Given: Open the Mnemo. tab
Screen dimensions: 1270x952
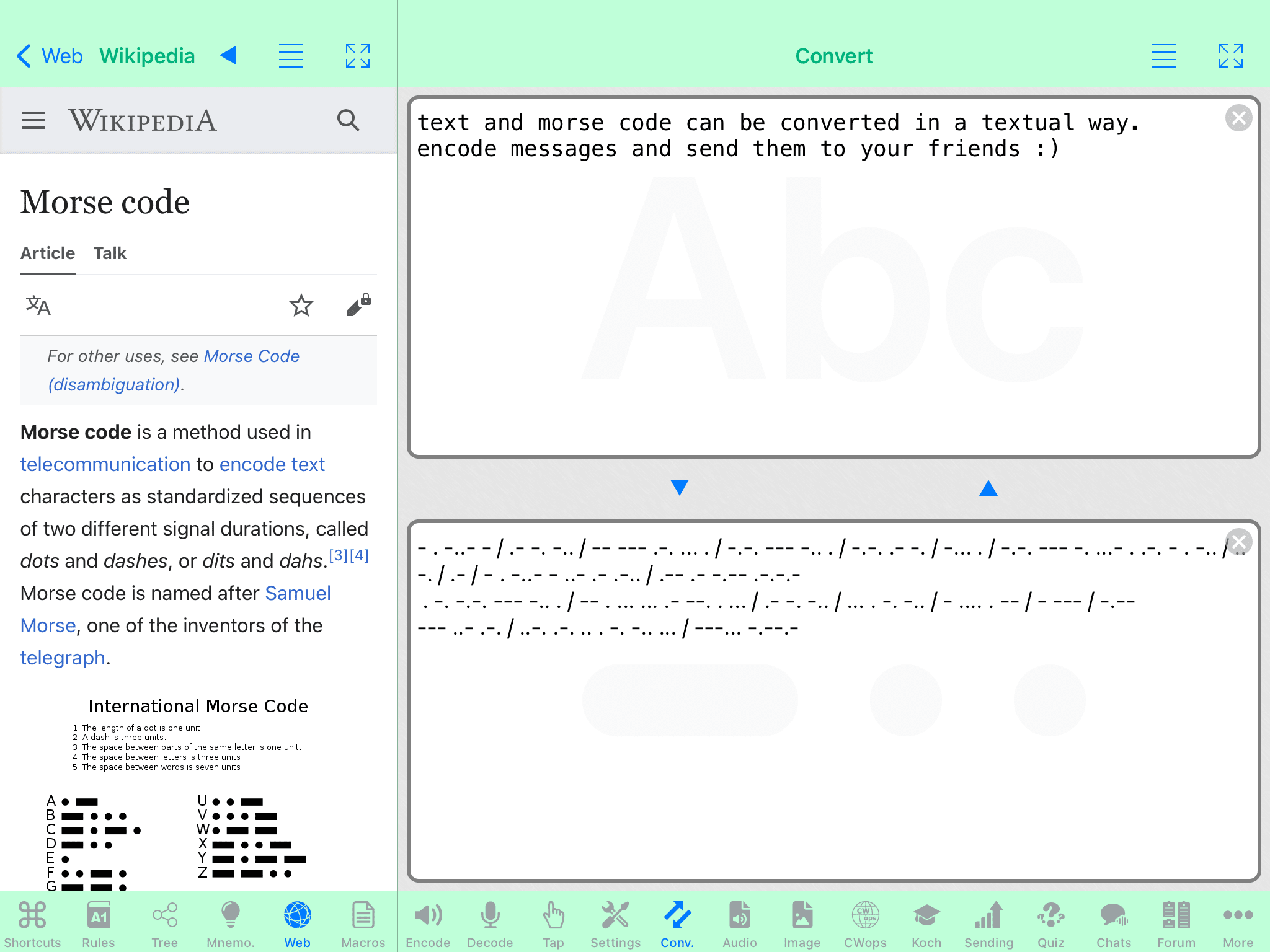Looking at the screenshot, I should pyautogui.click(x=231, y=924).
